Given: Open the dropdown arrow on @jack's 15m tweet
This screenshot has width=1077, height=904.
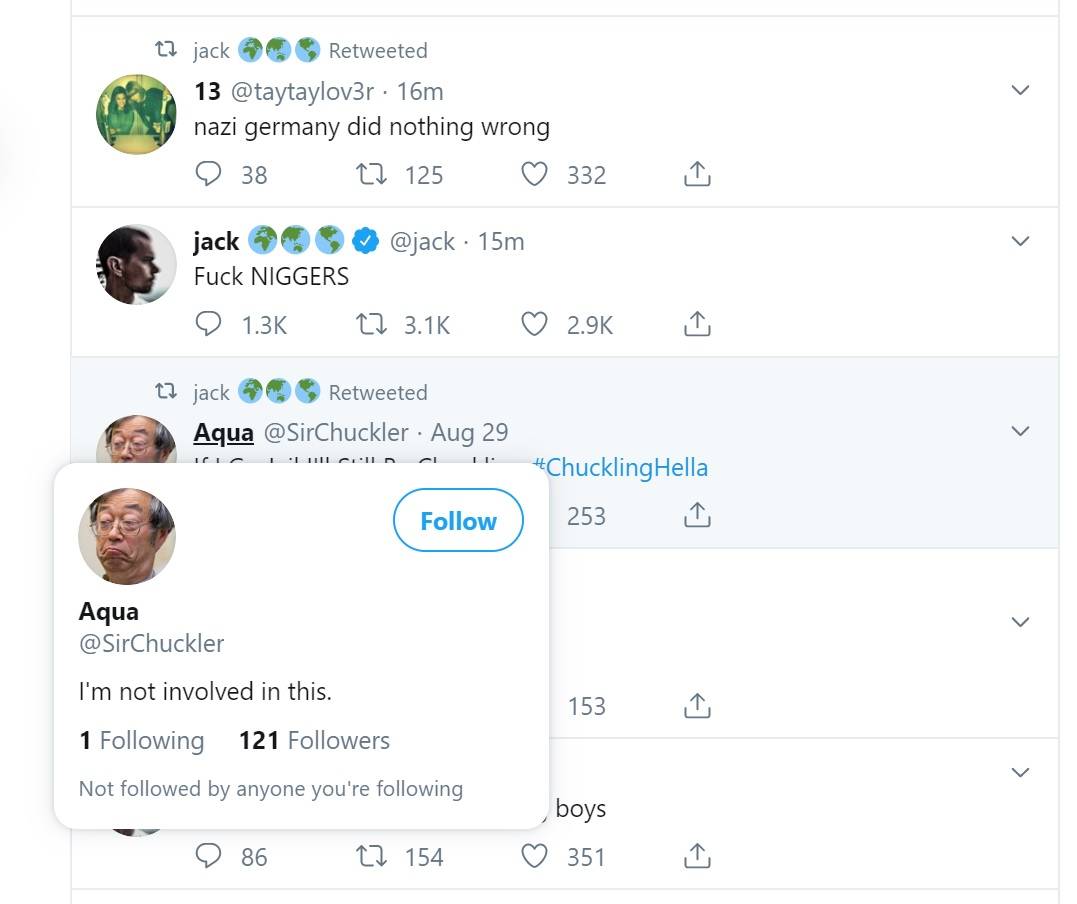Looking at the screenshot, I should (x=1020, y=241).
